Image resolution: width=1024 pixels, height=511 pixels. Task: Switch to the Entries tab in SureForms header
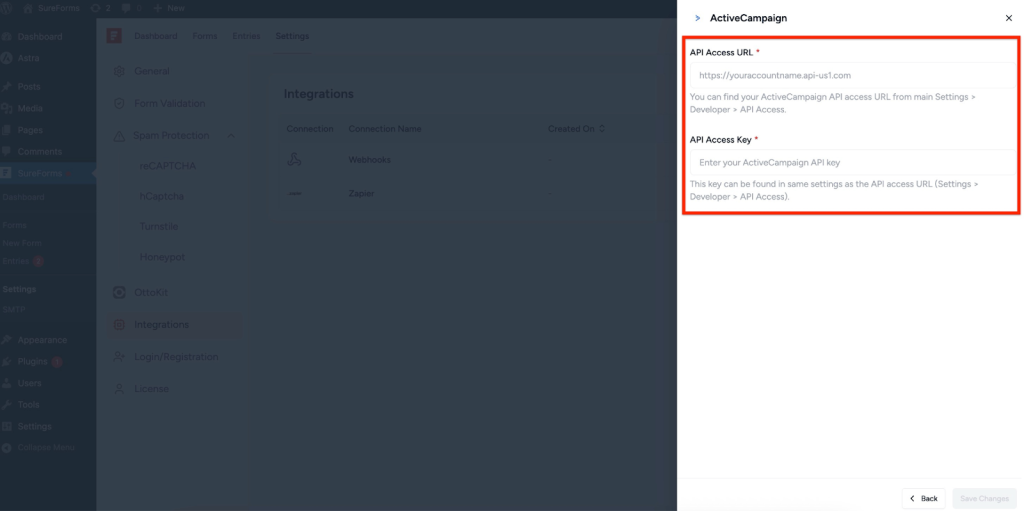(246, 36)
